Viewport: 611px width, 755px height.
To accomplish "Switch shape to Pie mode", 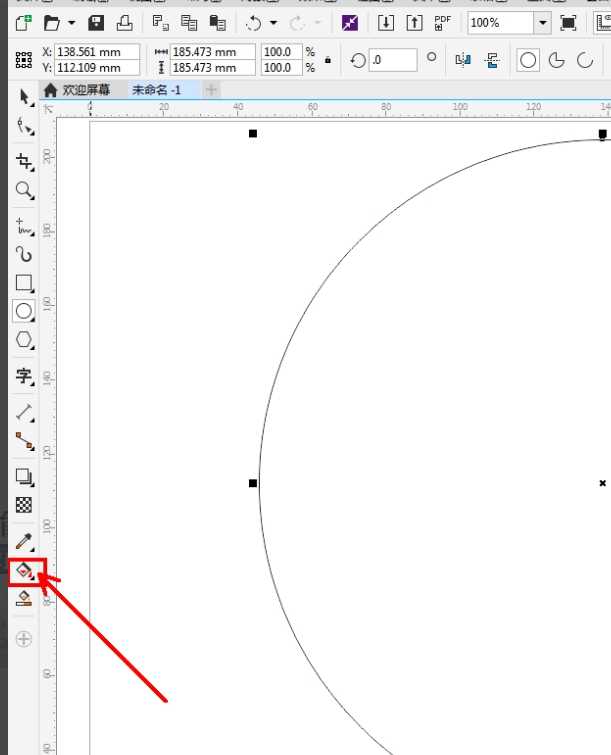I will [556, 60].
